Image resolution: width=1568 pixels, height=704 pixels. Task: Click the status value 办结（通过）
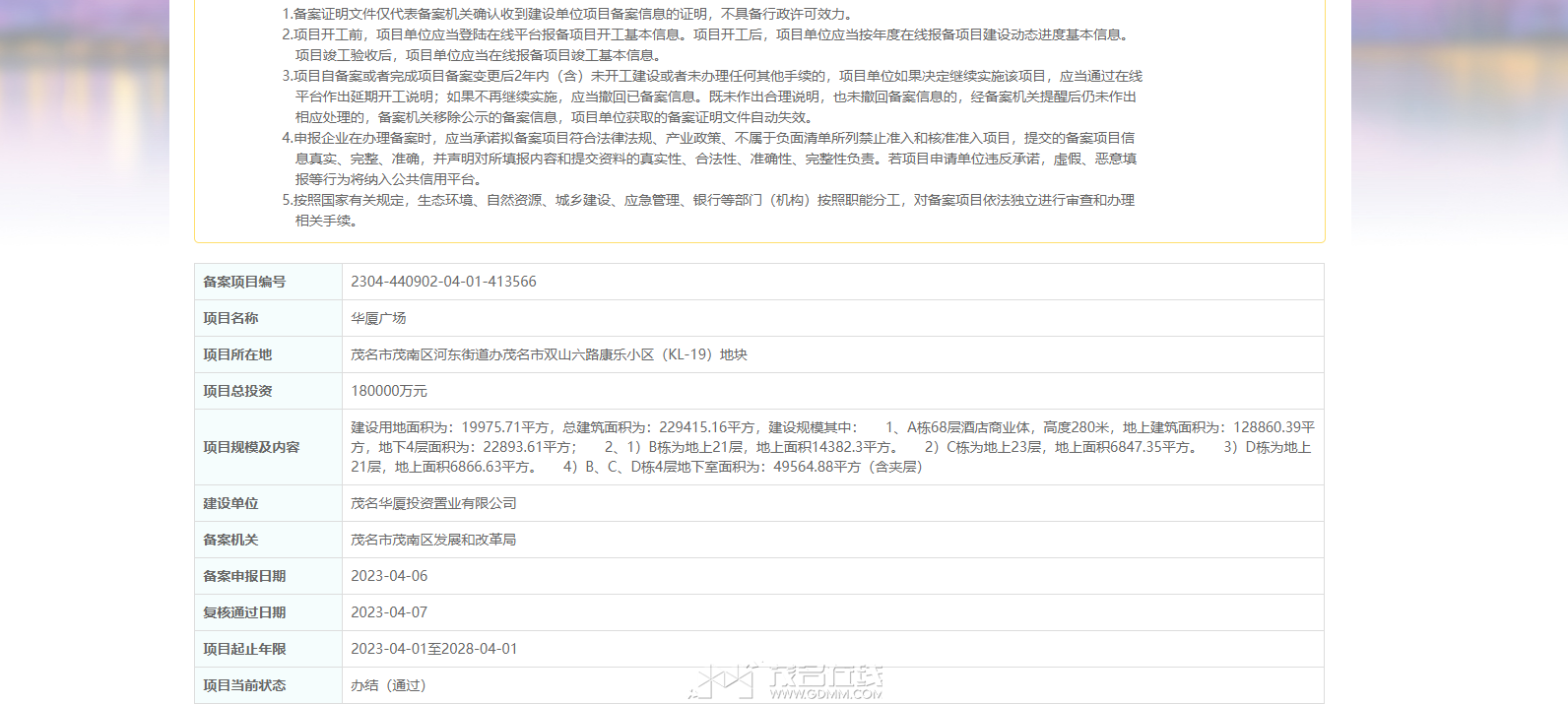coord(388,685)
